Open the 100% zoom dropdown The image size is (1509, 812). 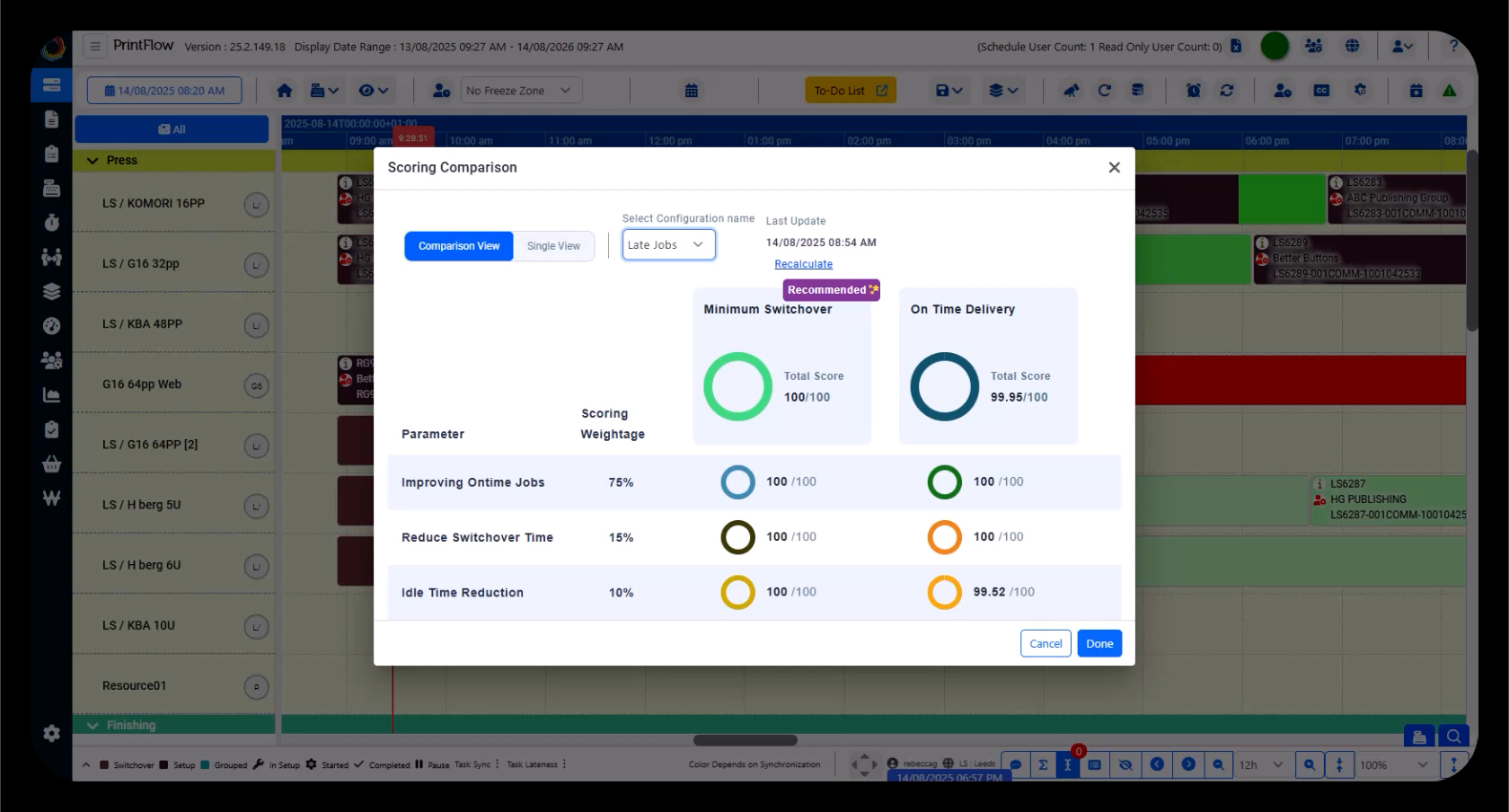coord(1393,764)
